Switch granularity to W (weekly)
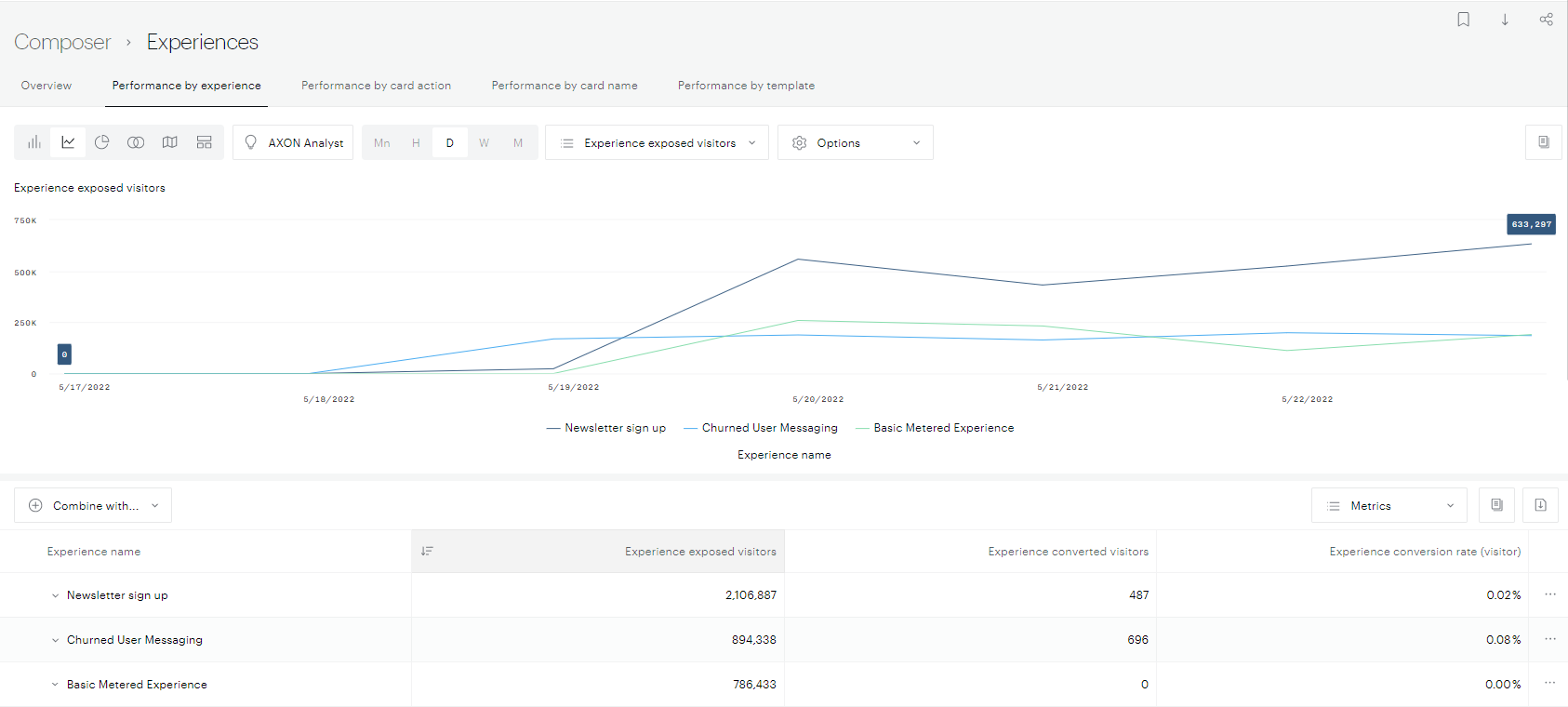This screenshot has height=707, width=1568. pos(484,143)
